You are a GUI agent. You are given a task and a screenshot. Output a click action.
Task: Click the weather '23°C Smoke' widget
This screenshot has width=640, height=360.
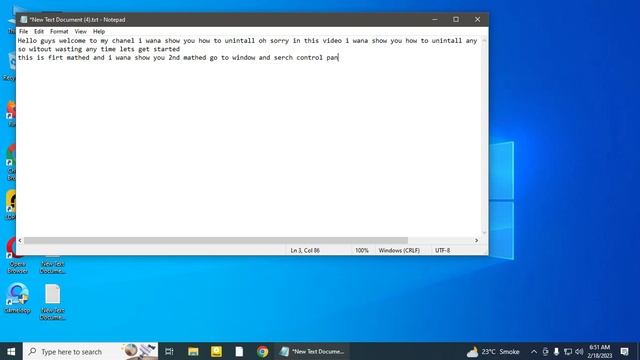click(493, 351)
